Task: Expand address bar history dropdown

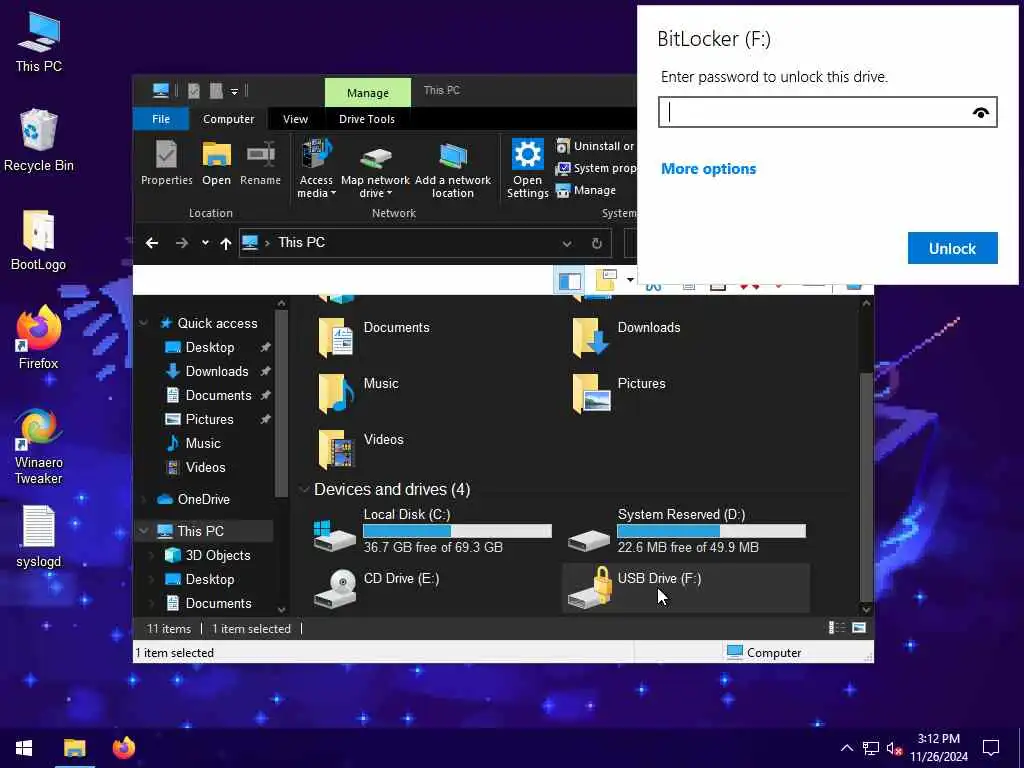Action: tap(567, 244)
